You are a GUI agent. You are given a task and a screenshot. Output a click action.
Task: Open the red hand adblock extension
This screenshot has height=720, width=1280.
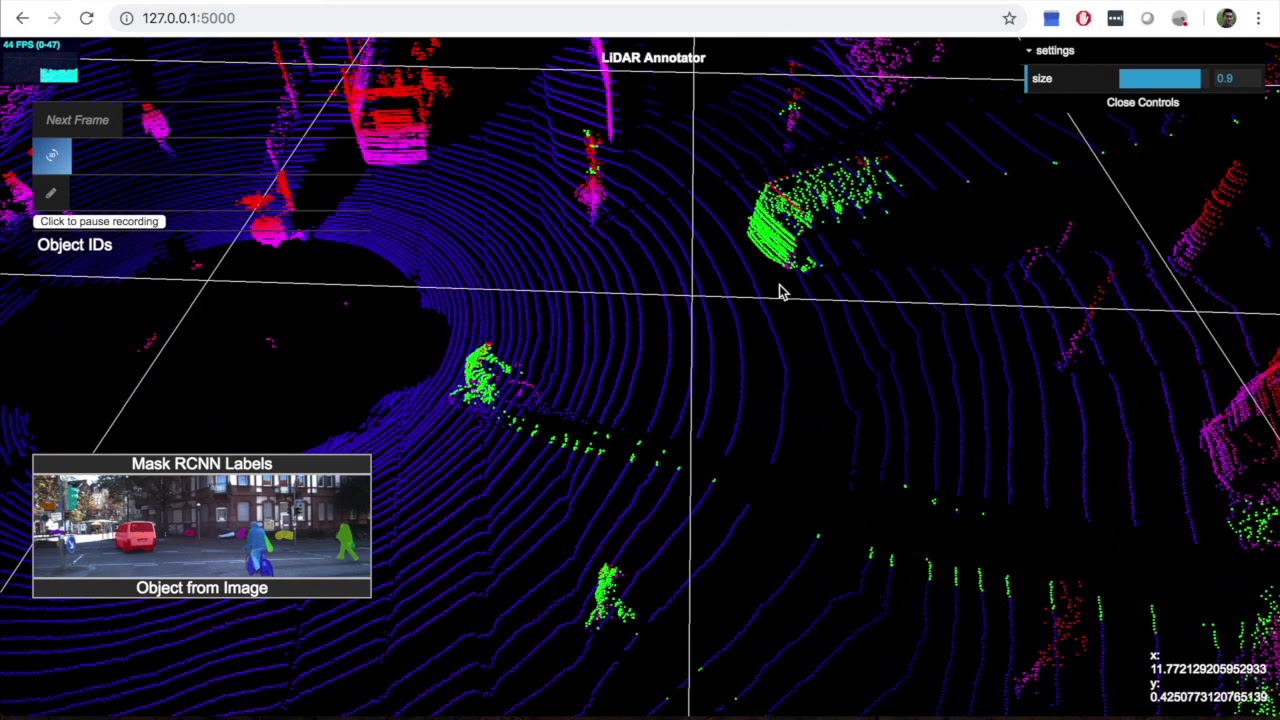(x=1083, y=18)
